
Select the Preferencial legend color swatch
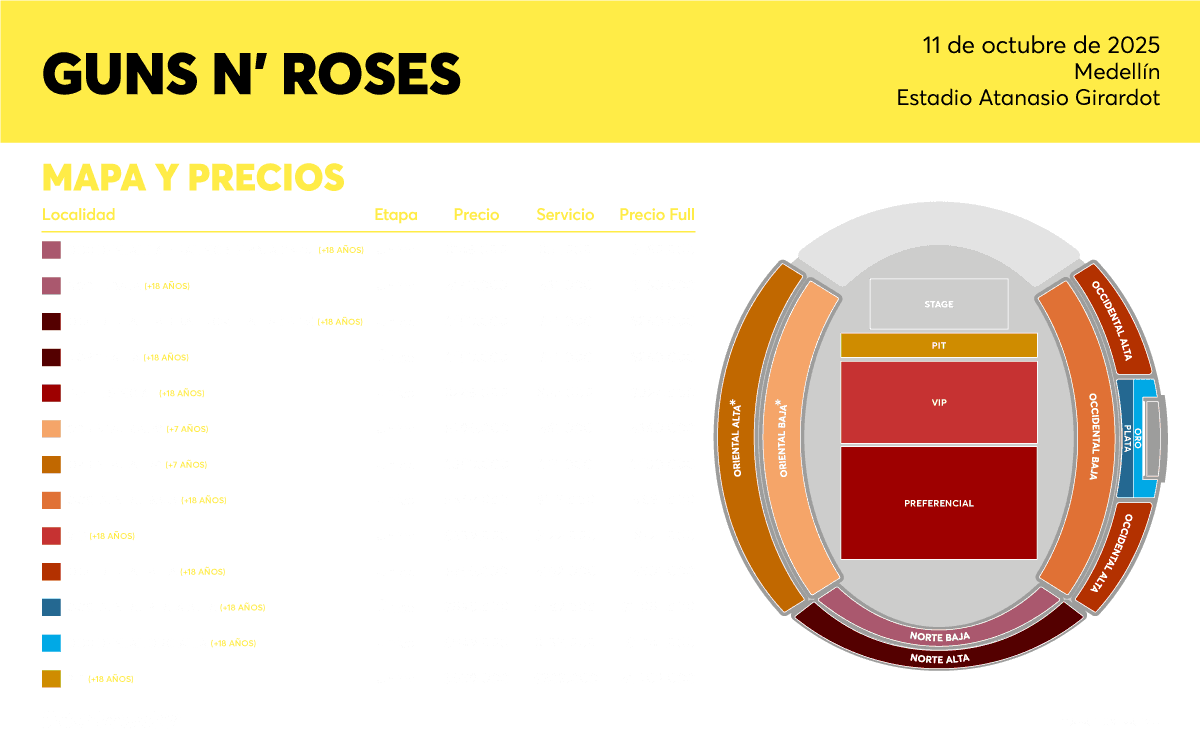pyautogui.click(x=52, y=393)
